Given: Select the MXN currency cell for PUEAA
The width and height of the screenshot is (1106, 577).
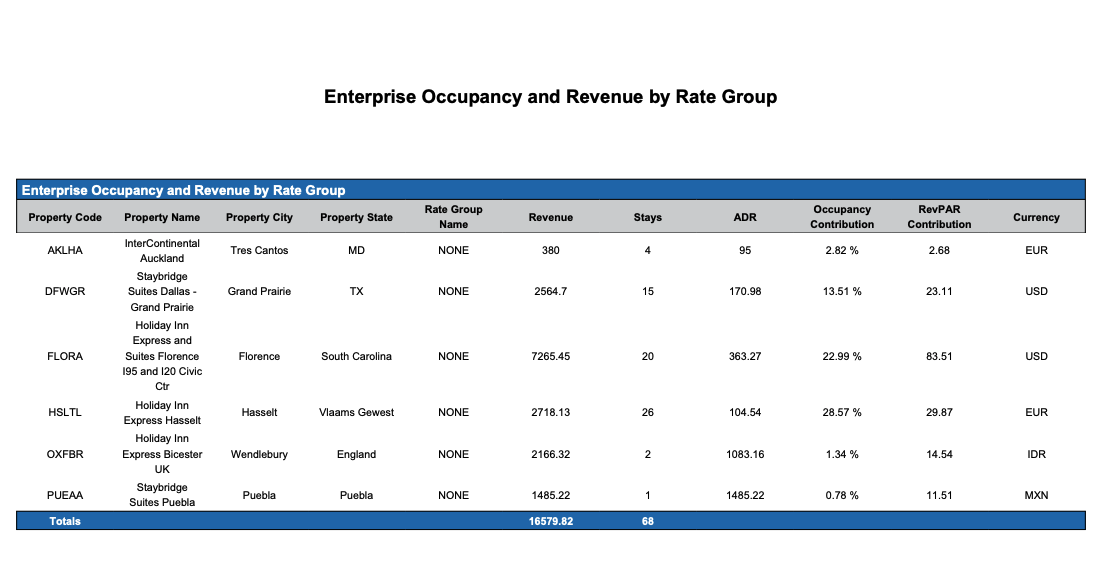Looking at the screenshot, I should [x=1036, y=495].
